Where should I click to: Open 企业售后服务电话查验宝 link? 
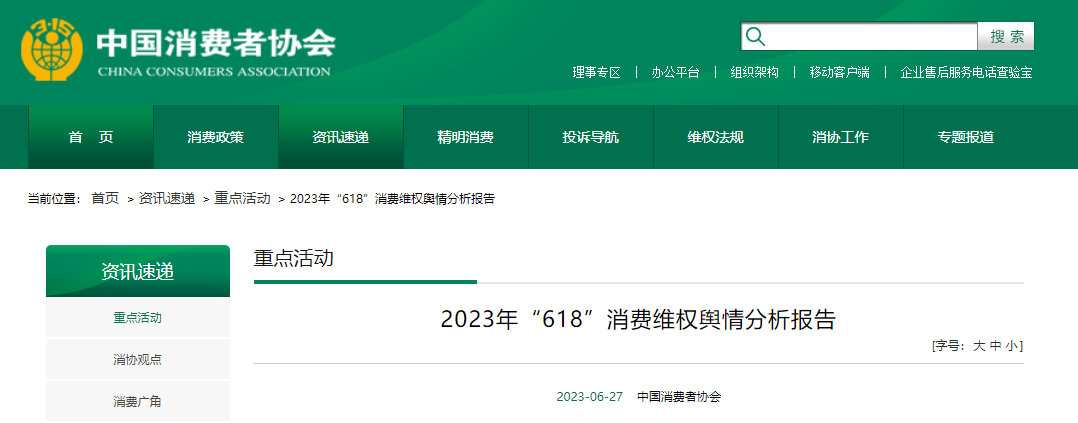point(966,72)
